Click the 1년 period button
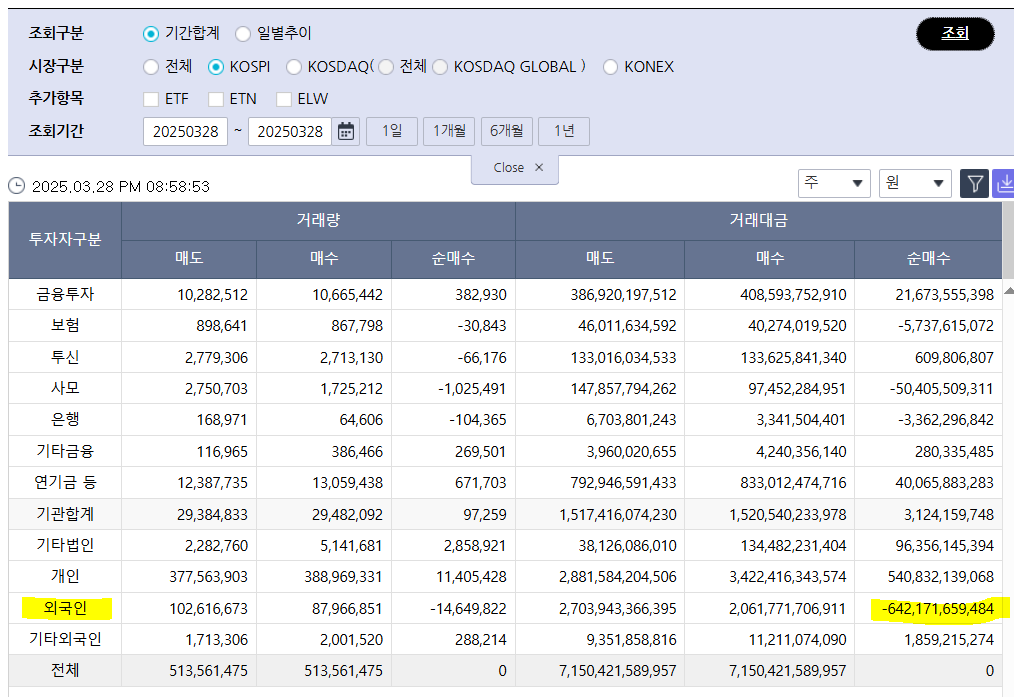Viewport: 1014px width, 697px height. (564, 131)
